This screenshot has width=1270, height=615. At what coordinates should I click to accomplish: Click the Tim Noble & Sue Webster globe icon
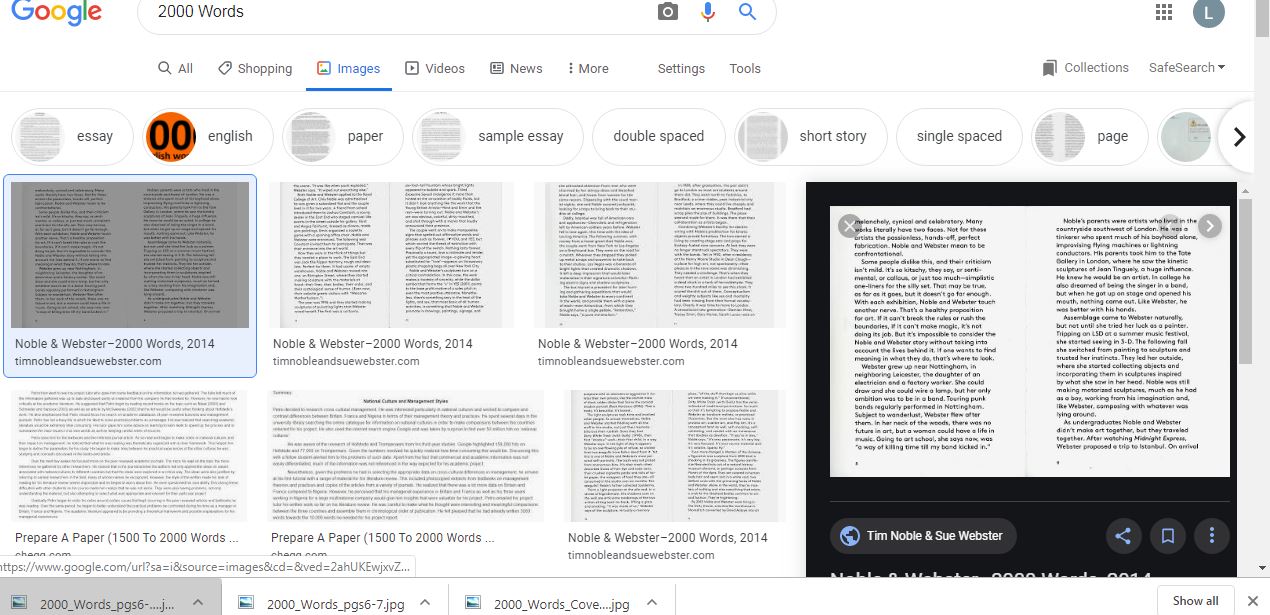coord(850,536)
